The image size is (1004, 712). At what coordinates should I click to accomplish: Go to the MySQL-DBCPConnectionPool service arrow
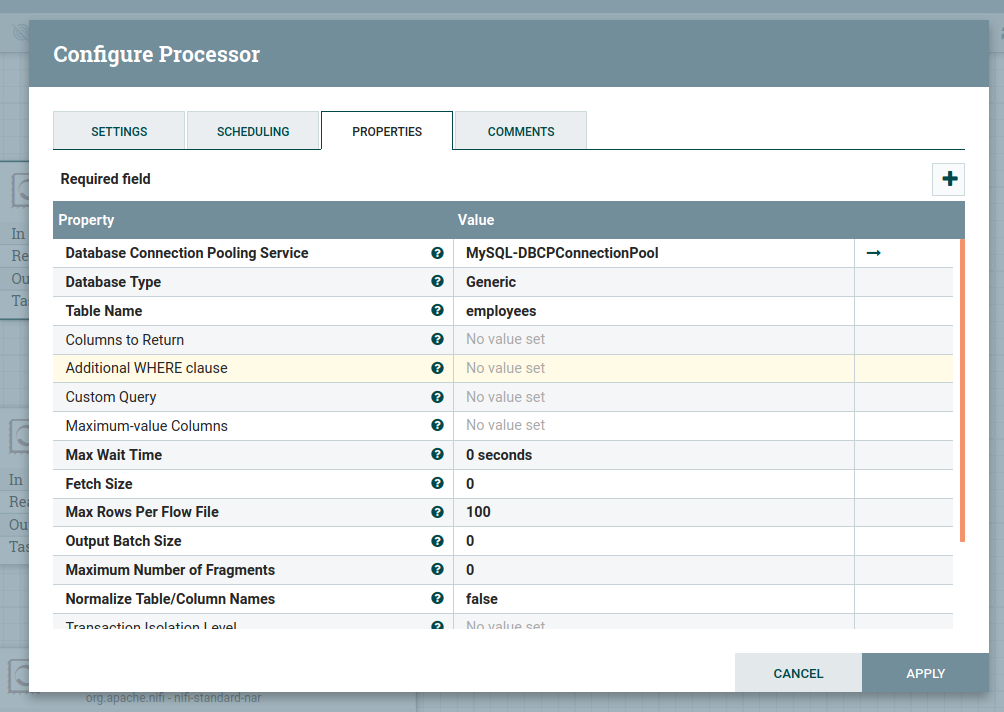873,254
